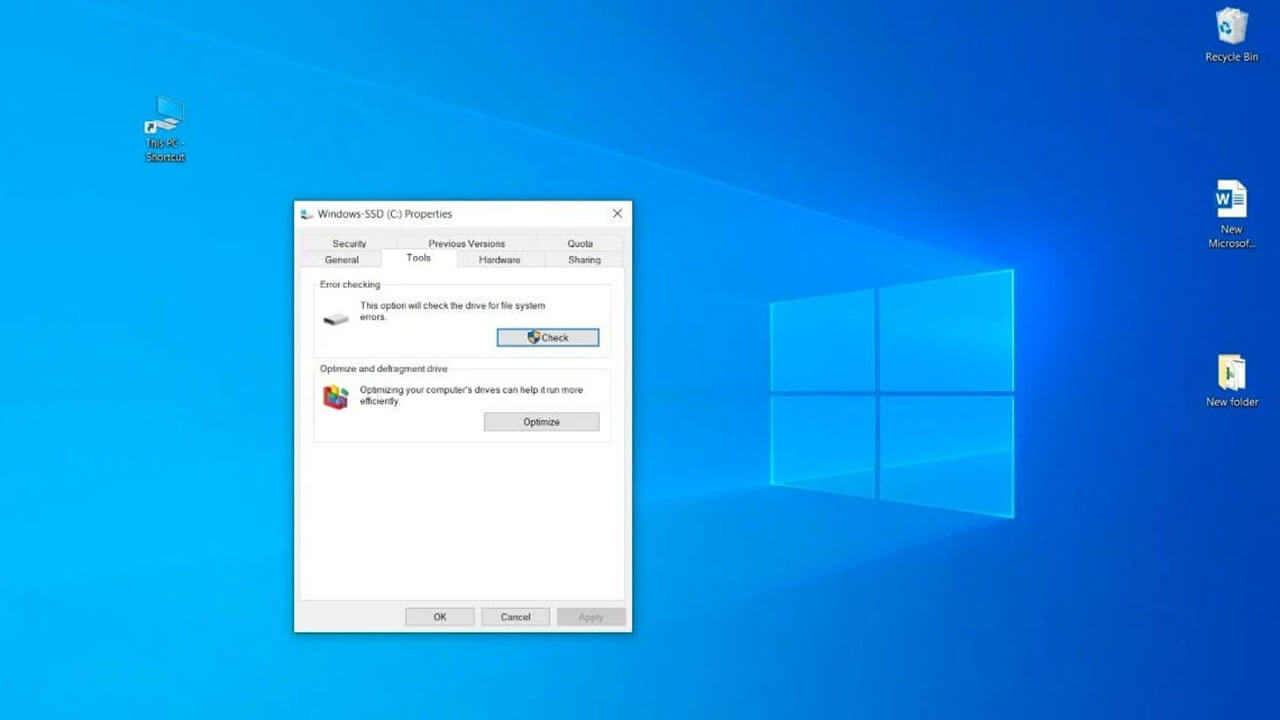
Task: Switch to the Security tab
Action: (349, 243)
